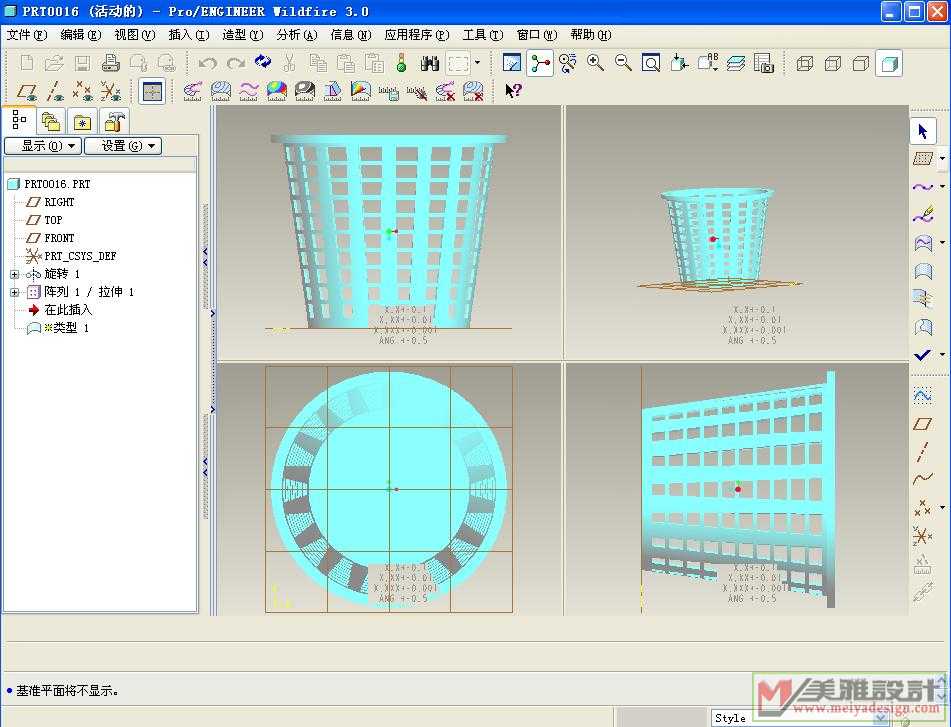
Task: Open the 编辑(E) menu
Action: pos(81,35)
